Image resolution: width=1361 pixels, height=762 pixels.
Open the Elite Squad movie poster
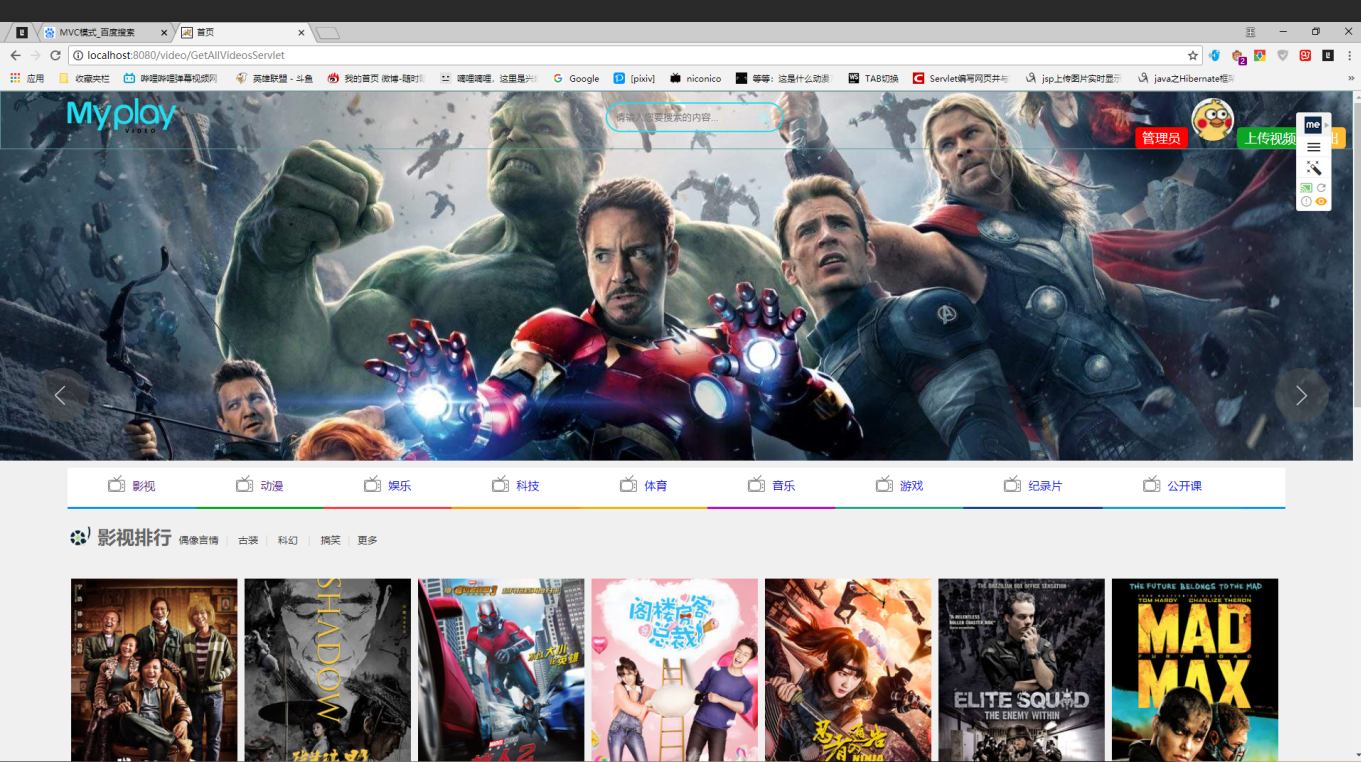point(1021,670)
